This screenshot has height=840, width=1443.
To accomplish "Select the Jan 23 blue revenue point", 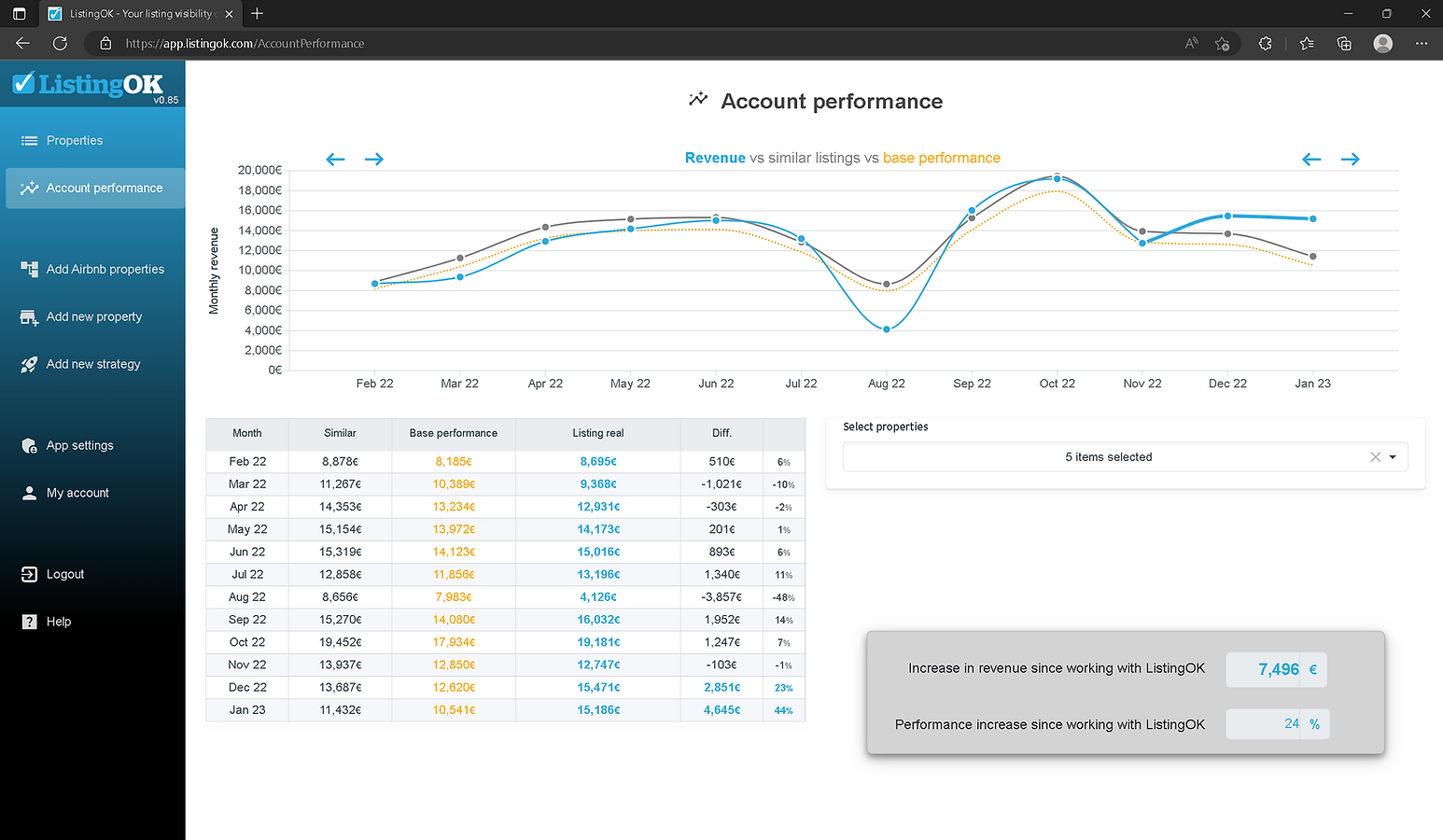I will (1313, 219).
